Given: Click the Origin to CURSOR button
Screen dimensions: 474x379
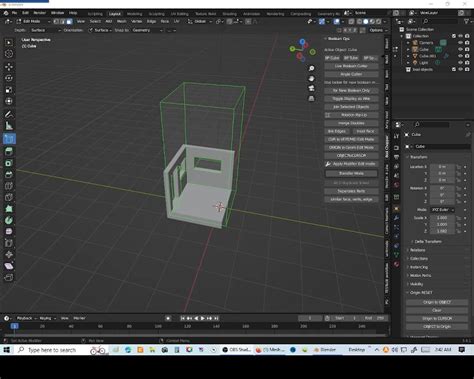Looking at the screenshot, I should tap(437, 318).
